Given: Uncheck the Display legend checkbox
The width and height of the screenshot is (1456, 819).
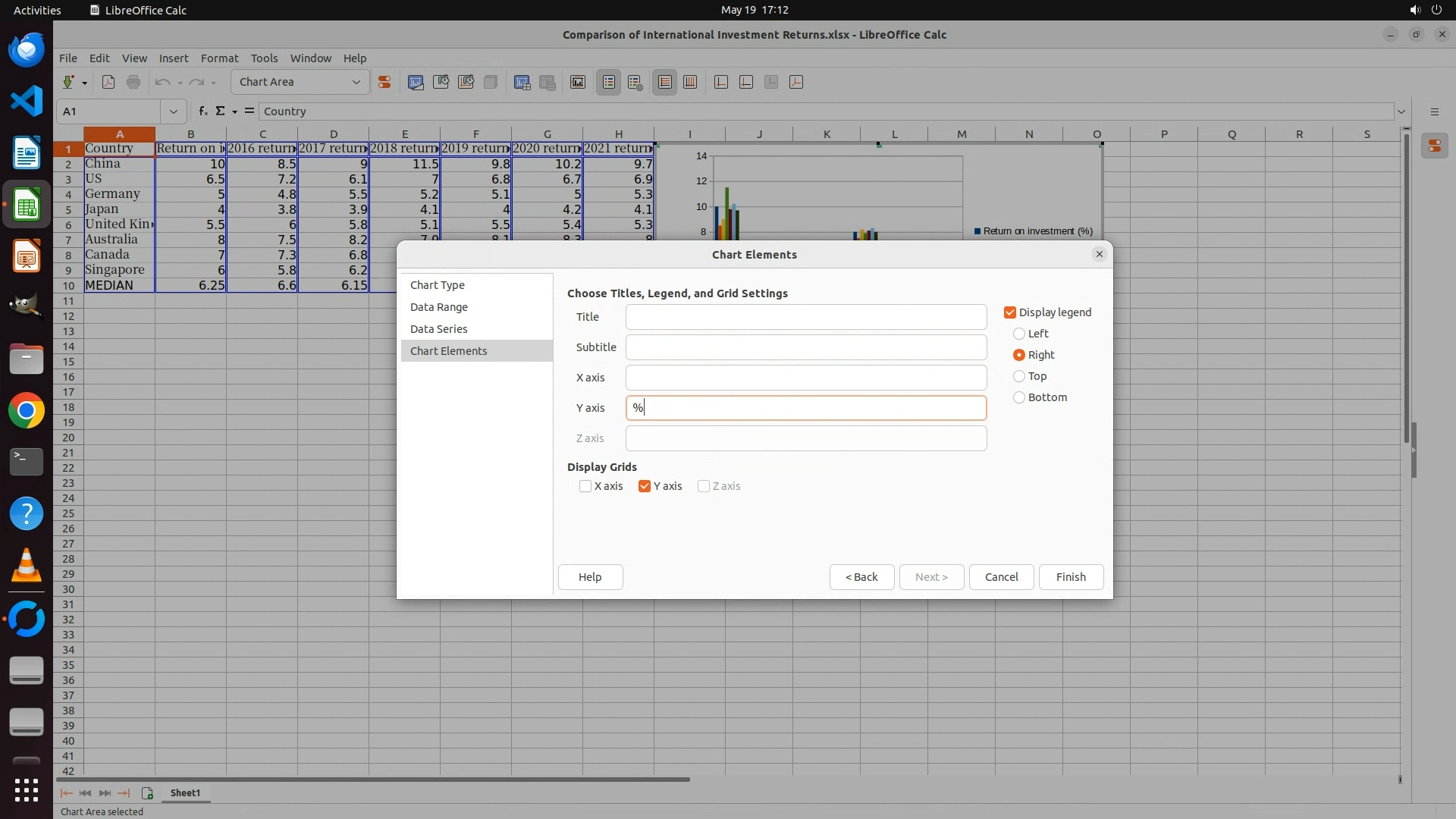Looking at the screenshot, I should pos(1010,312).
